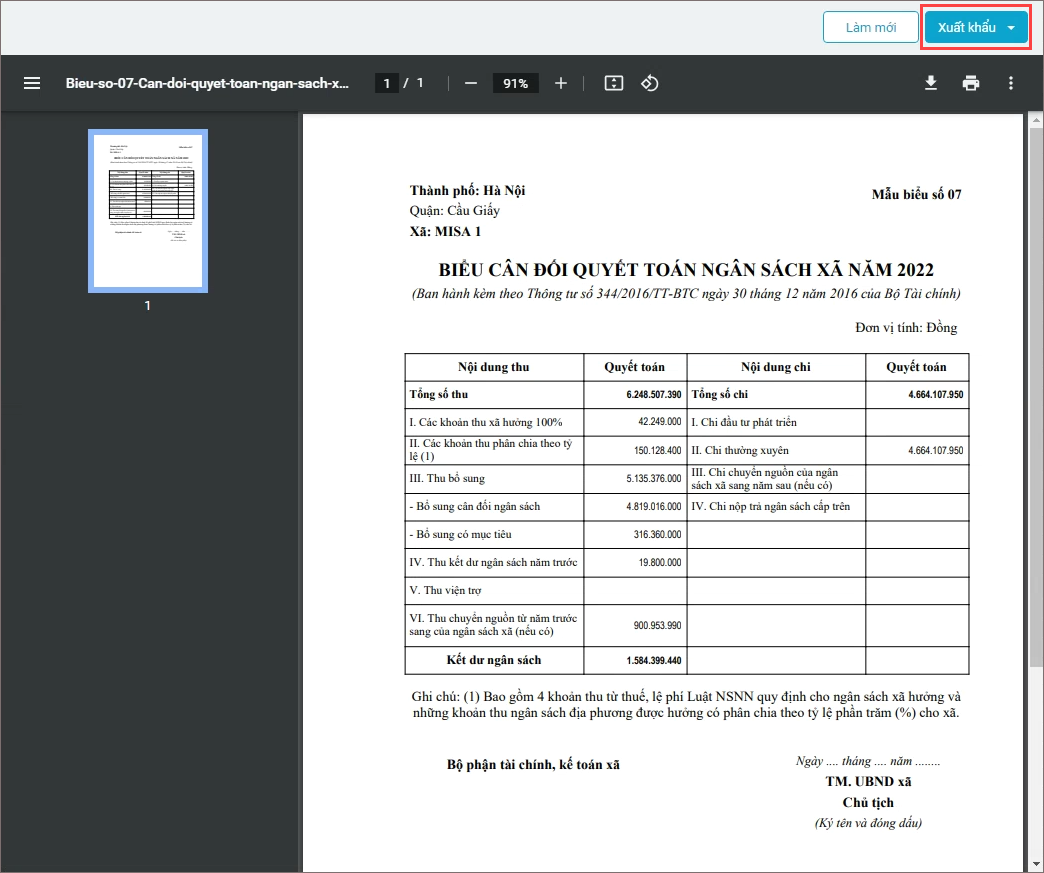Screen dimensions: 1044x873
Task: Zoom out with the minus icon
Action: coord(471,83)
